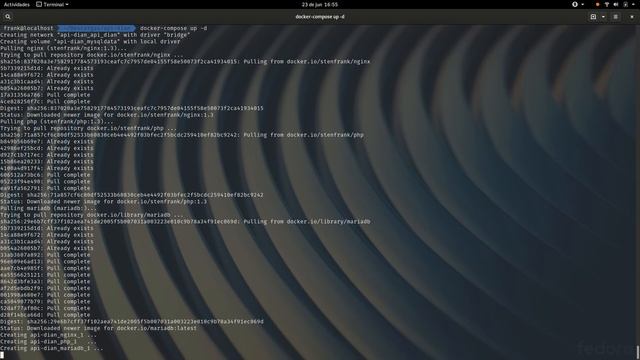Image resolution: width=640 pixels, height=360 pixels.
Task: Click the 'Creating api-dian_php_1' line
Action: [x=48, y=342]
